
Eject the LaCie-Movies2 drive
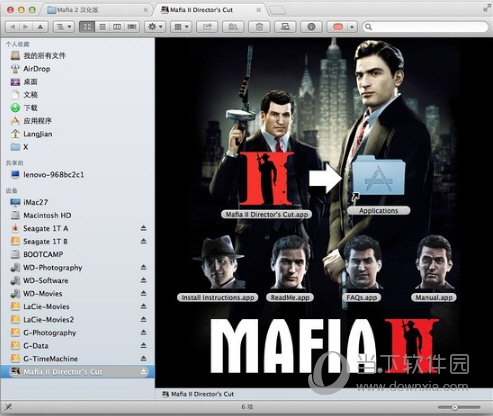tap(143, 319)
